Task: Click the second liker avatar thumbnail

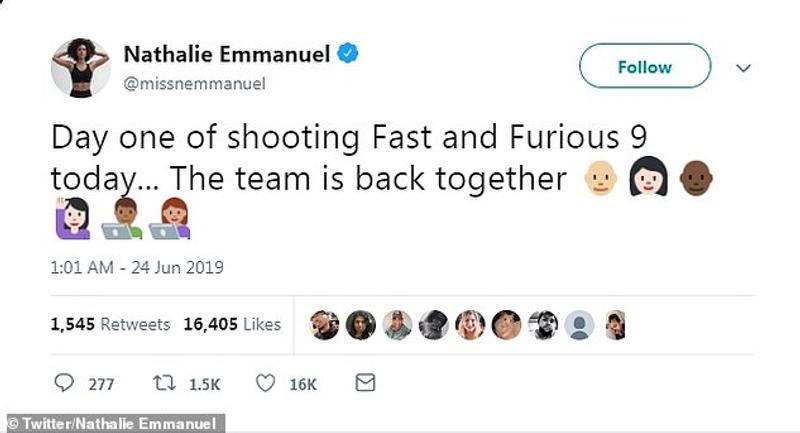Action: pyautogui.click(x=361, y=324)
